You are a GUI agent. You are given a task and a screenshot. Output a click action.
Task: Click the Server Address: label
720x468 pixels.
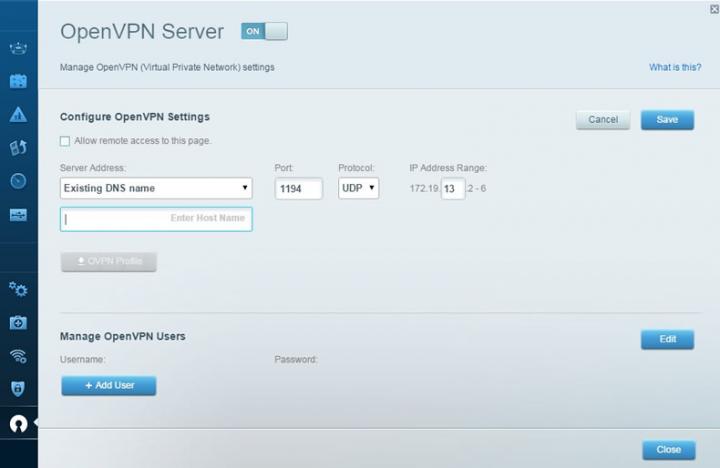tap(93, 168)
